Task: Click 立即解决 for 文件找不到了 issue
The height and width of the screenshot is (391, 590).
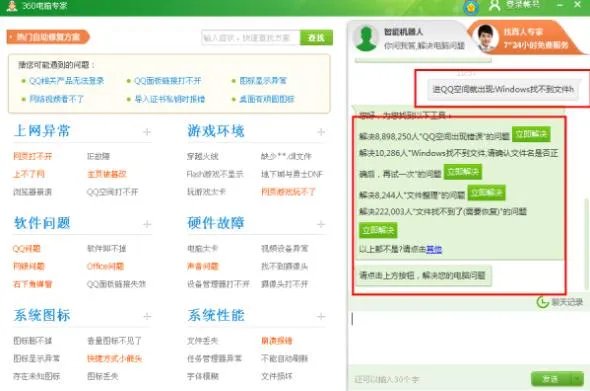Action: click(x=378, y=230)
